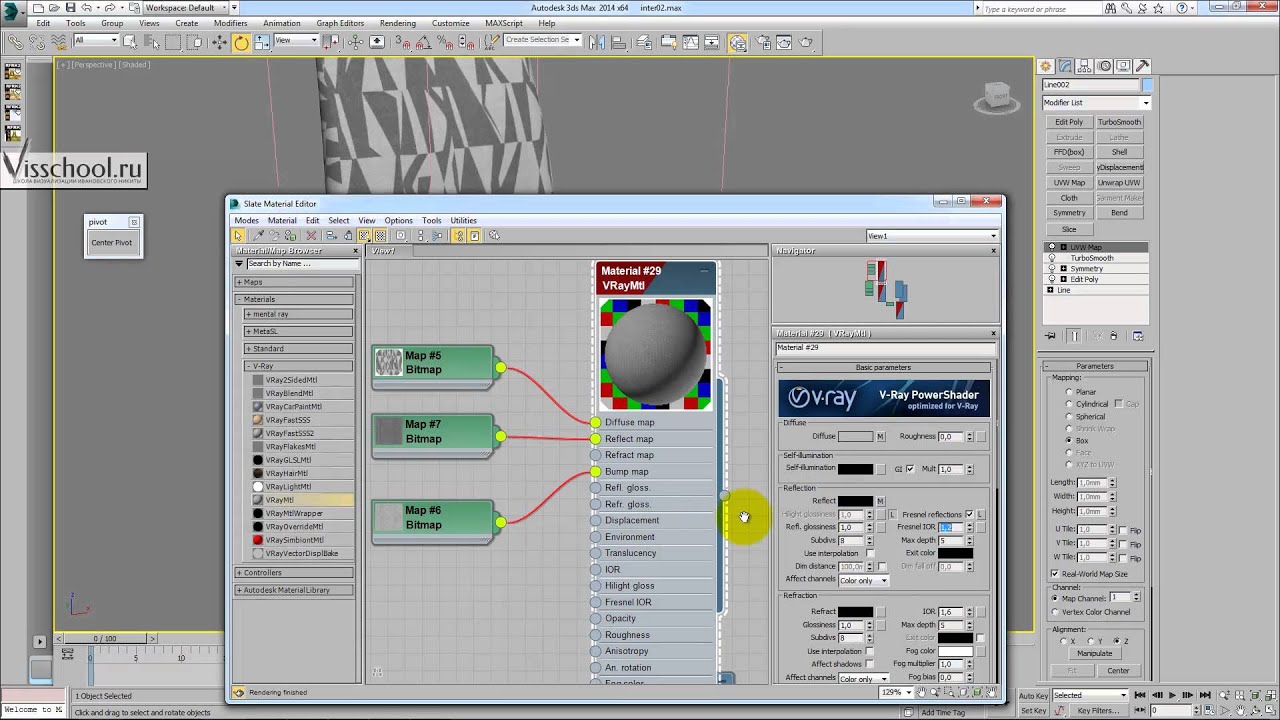Toggle the Fresnel reflections checkbox

tap(969, 514)
